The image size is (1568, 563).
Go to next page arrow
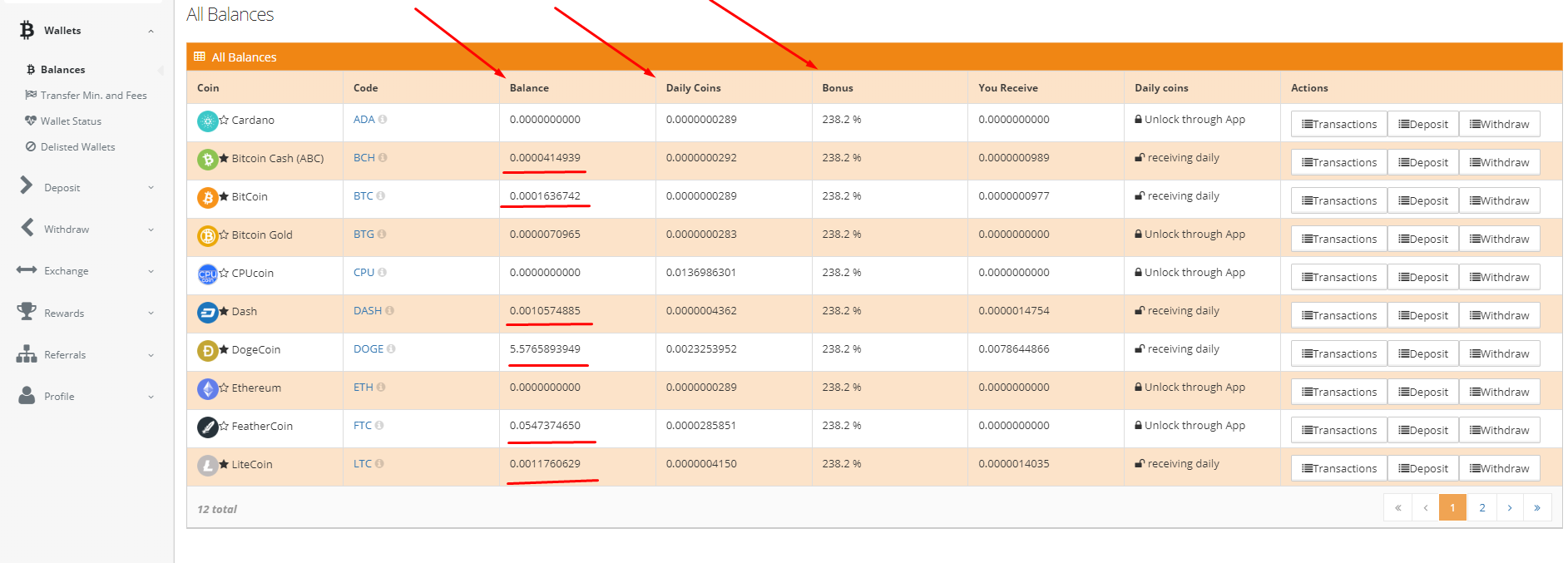[x=1510, y=507]
